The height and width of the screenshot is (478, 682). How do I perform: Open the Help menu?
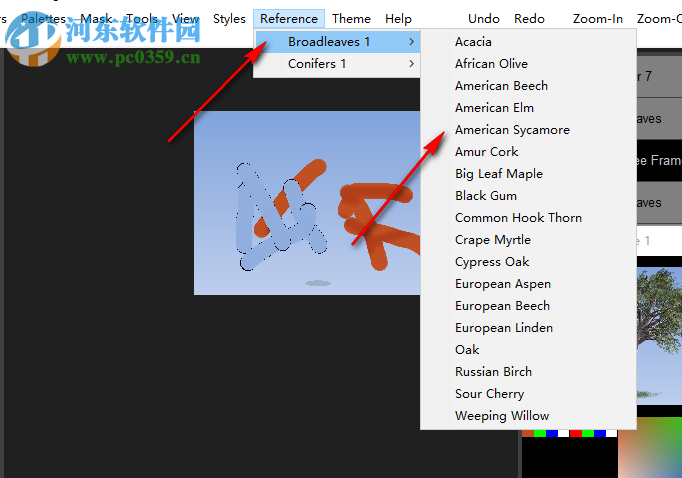point(398,19)
